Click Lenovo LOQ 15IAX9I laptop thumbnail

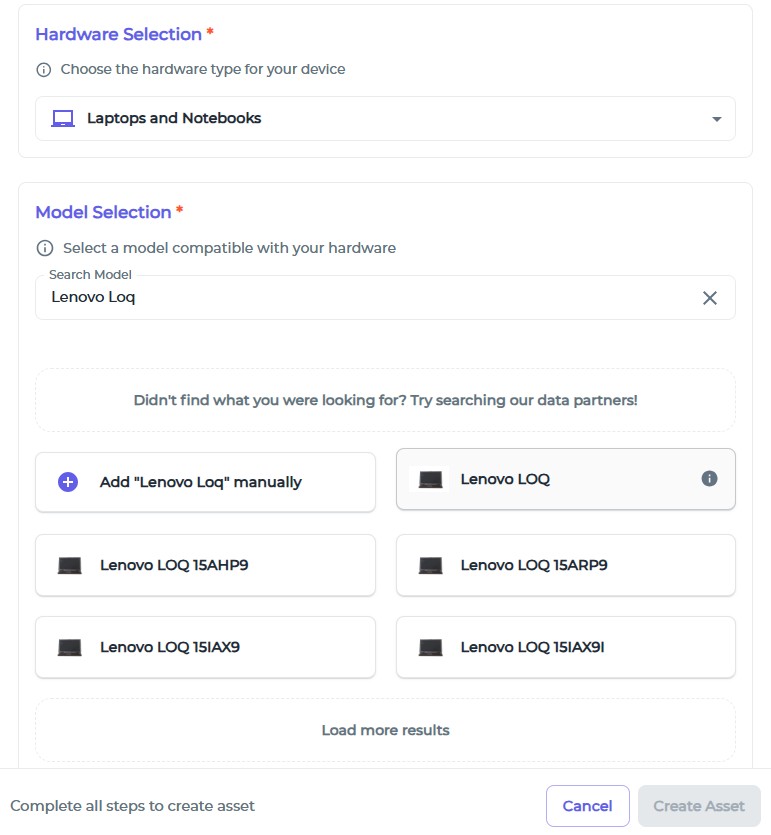(430, 647)
